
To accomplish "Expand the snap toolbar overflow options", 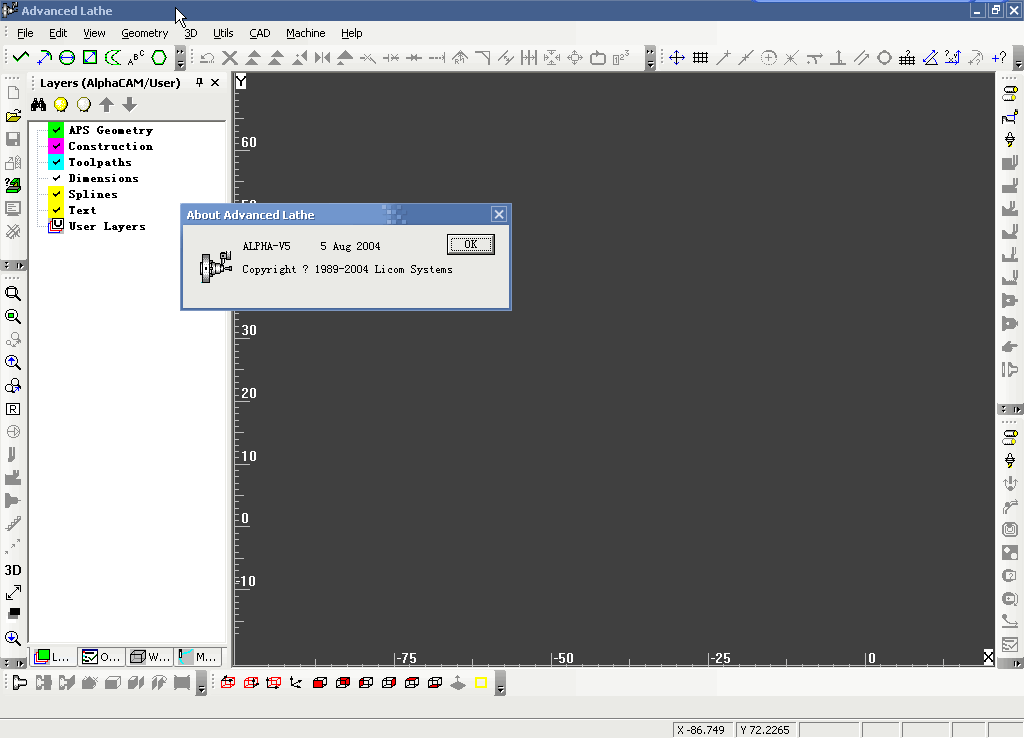I will click(1018, 58).
